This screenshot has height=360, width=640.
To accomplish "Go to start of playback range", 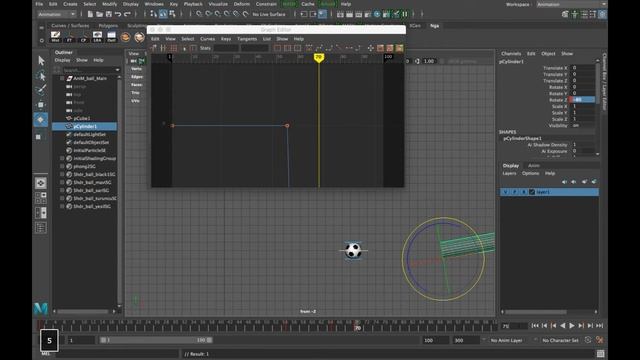I will (535, 326).
